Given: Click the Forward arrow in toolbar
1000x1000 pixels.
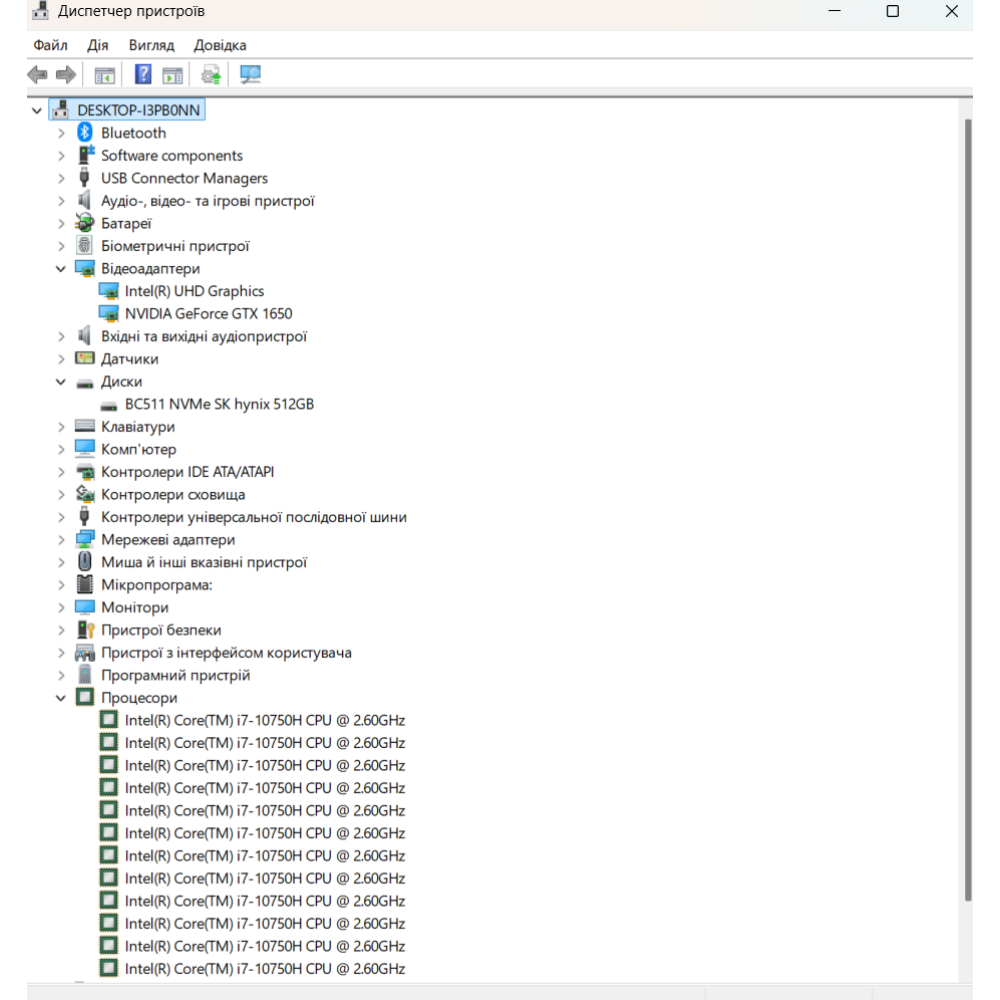Looking at the screenshot, I should (66, 74).
